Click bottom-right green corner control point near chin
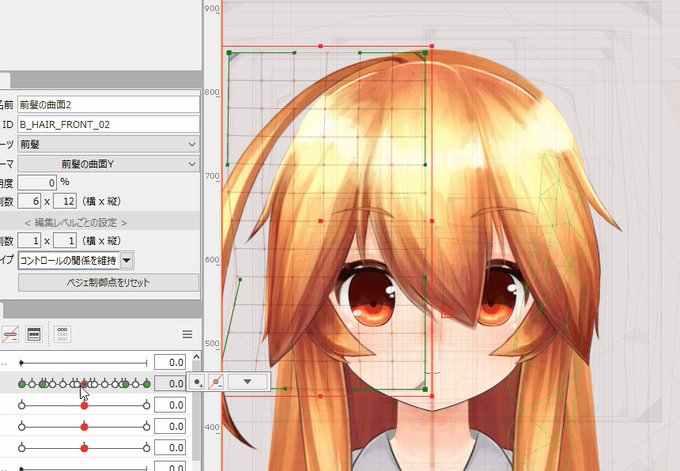Viewport: 680px width, 471px height. (x=425, y=389)
